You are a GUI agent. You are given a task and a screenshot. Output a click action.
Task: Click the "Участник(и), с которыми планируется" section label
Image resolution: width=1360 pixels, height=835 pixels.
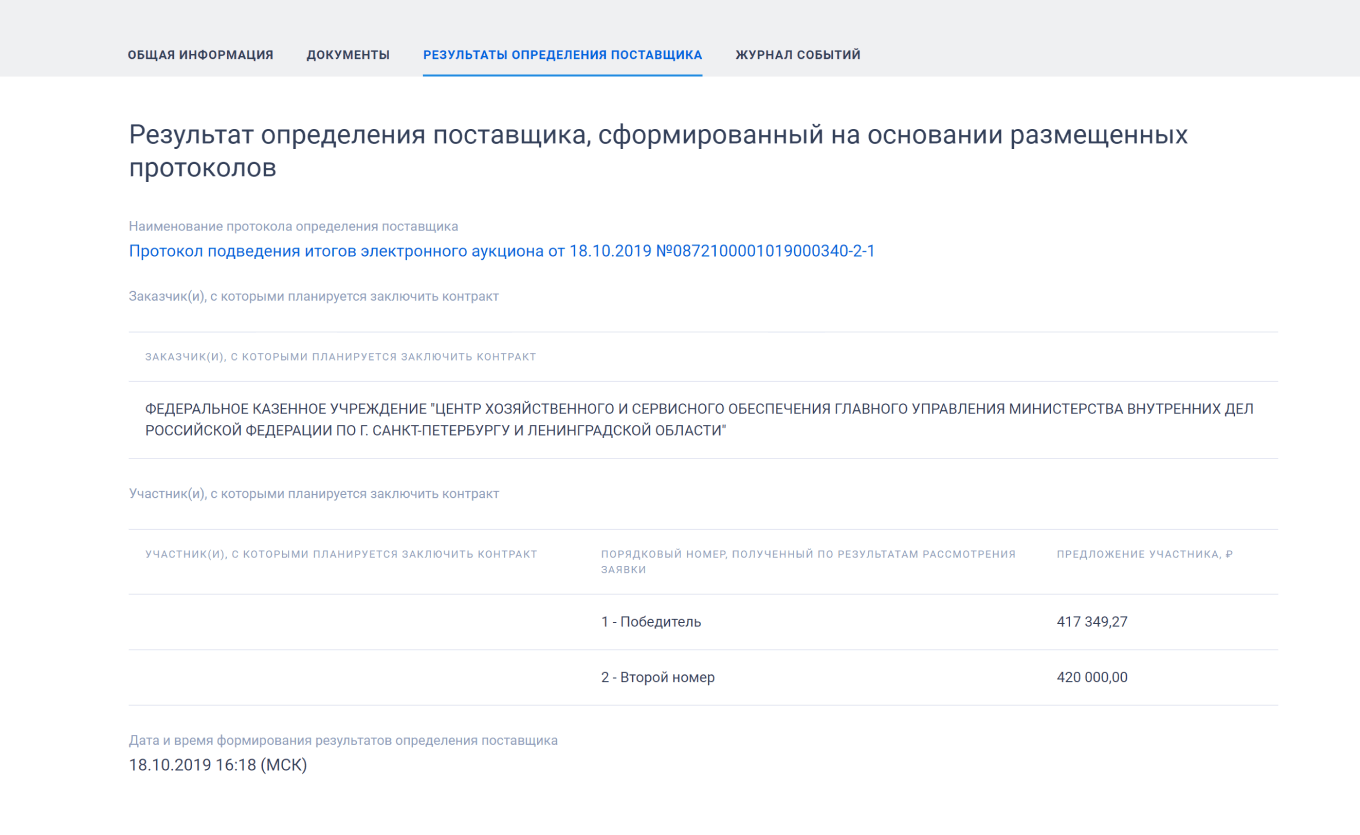(313, 493)
